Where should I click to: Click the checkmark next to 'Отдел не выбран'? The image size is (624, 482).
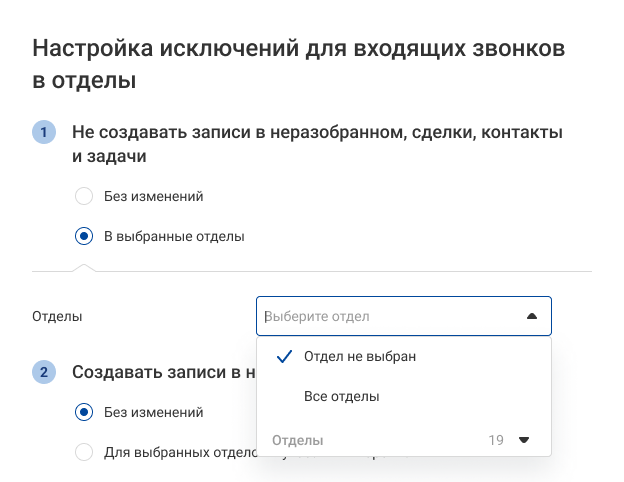click(x=284, y=356)
